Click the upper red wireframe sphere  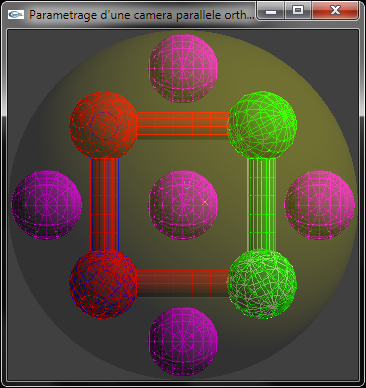point(103,125)
